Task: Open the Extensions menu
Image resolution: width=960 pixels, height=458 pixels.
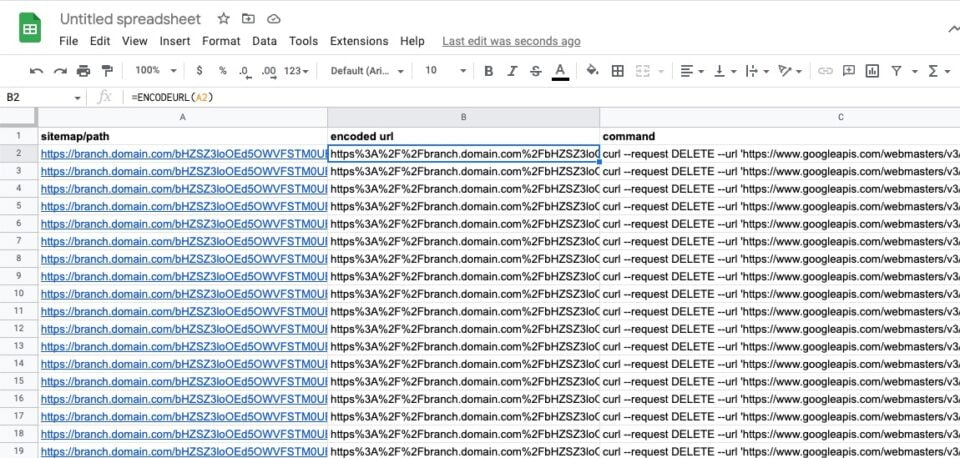Action: (359, 41)
